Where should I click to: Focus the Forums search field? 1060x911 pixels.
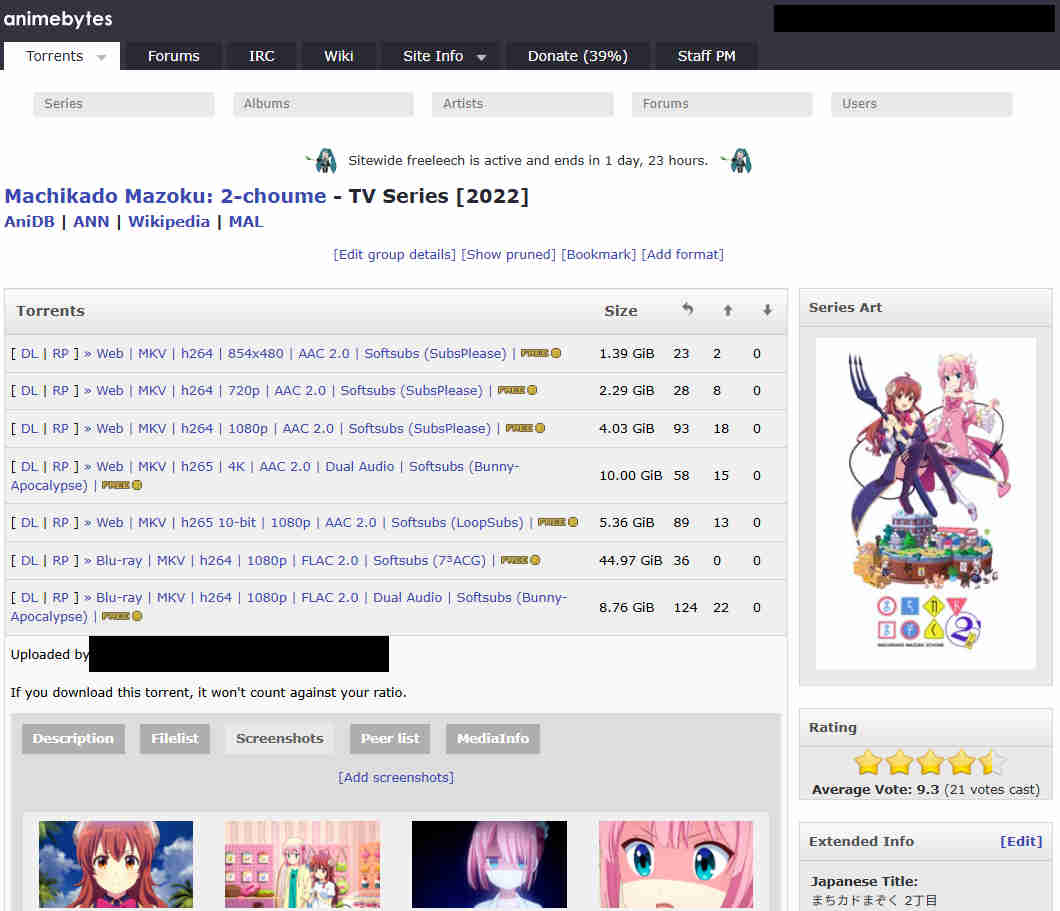tap(722, 104)
